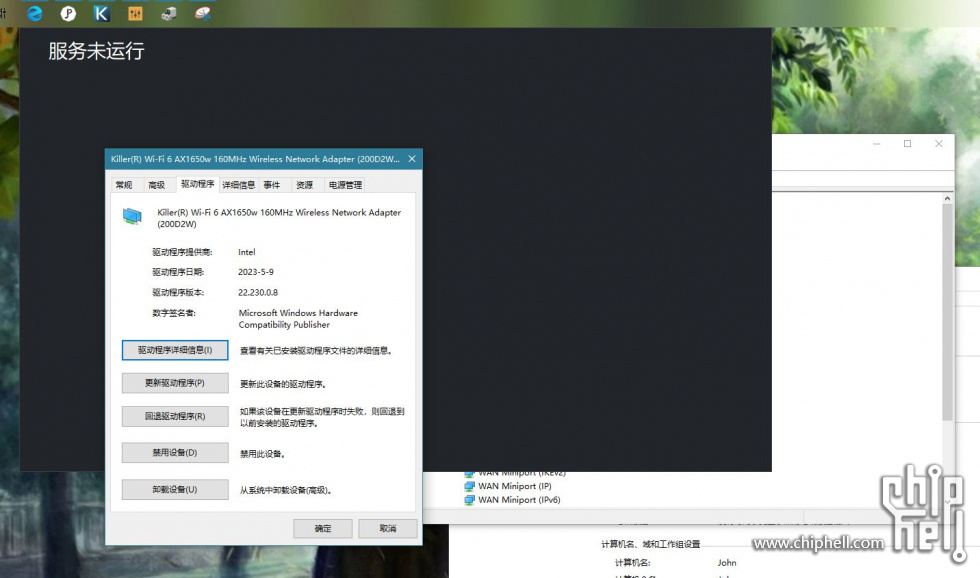The height and width of the screenshot is (578, 980).
Task: Click the white P circle taskbar icon
Action: click(68, 13)
